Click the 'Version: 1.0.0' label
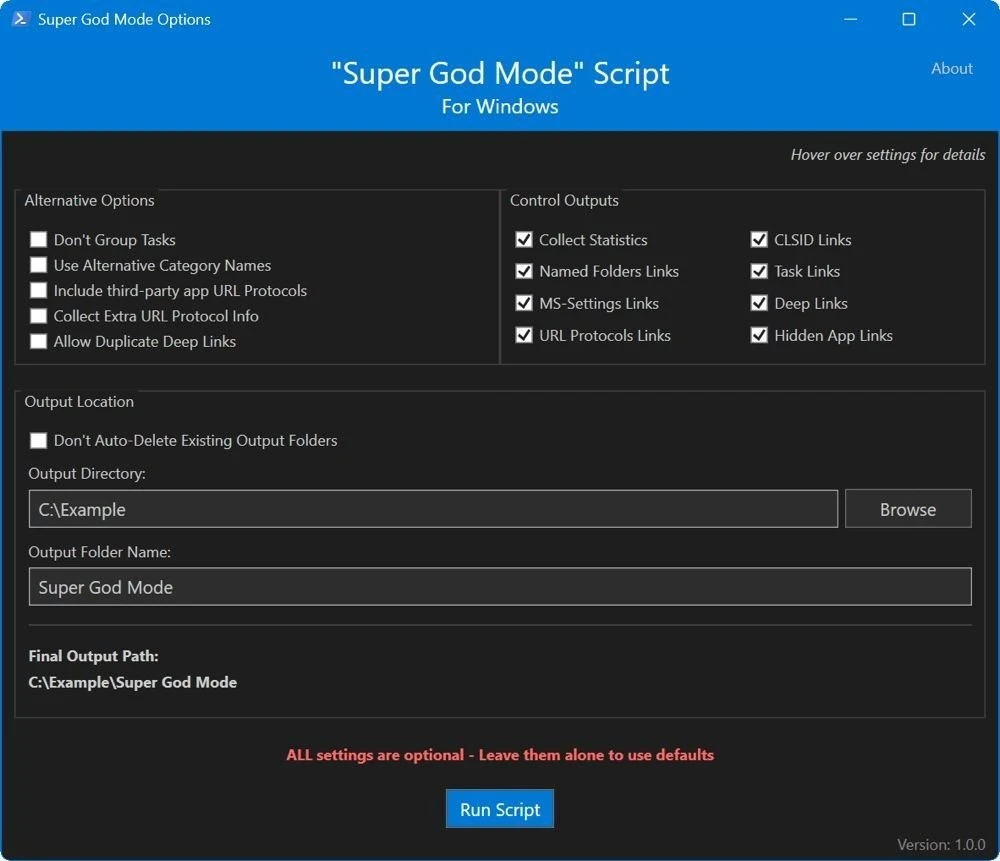 click(x=941, y=844)
